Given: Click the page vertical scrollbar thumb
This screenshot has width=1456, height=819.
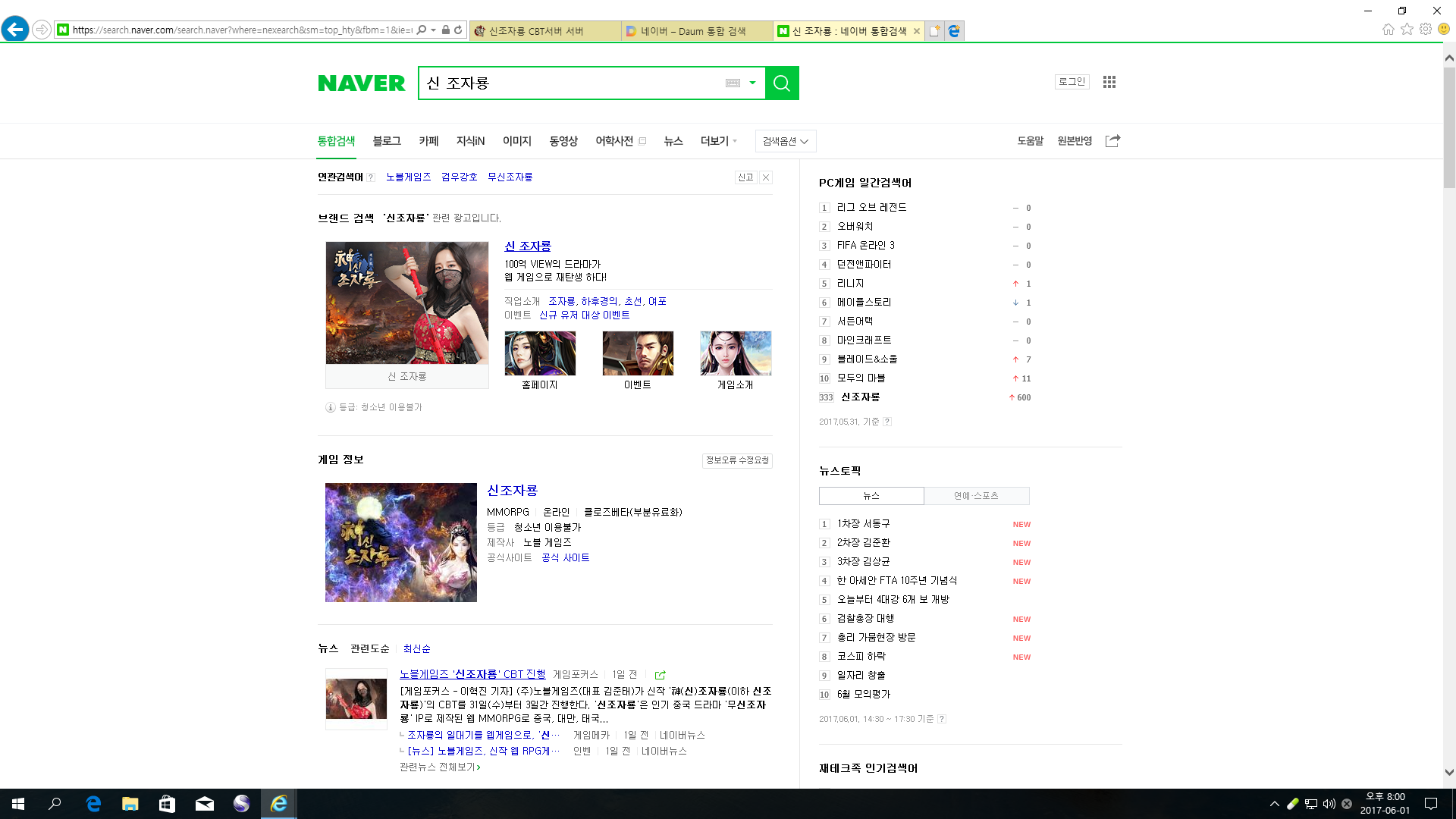Looking at the screenshot, I should pyautogui.click(x=1449, y=127).
